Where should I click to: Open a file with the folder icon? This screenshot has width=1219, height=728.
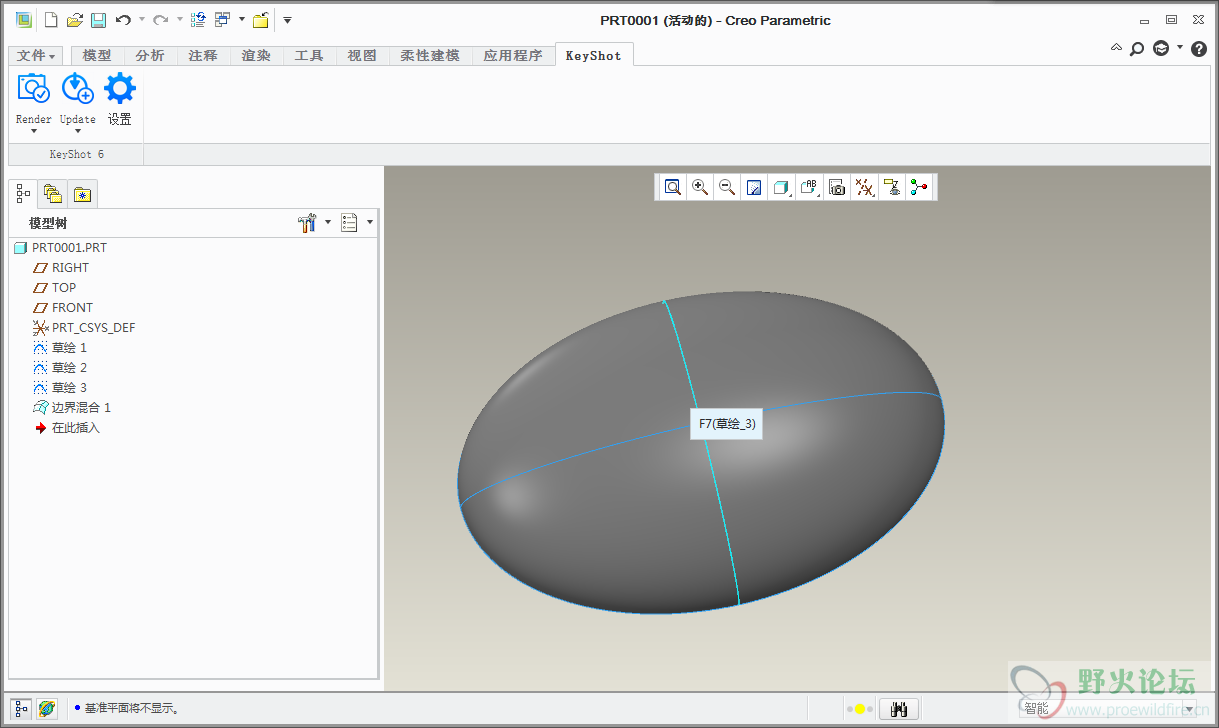point(74,20)
